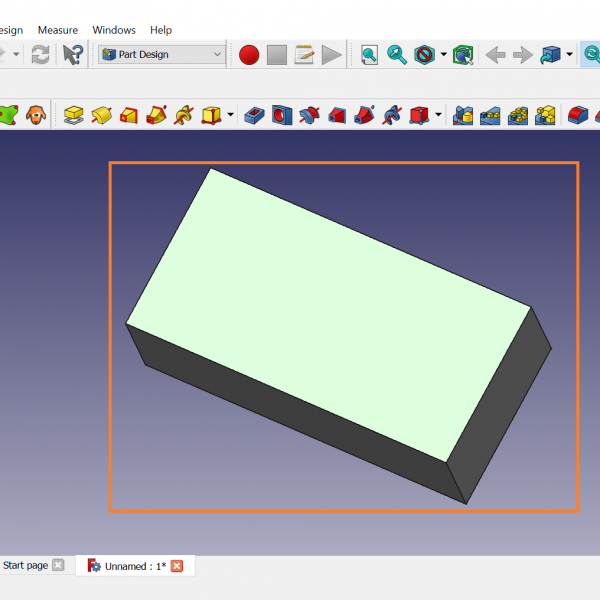Expand the additive primitives dropdown arrow
600x600 pixels.
coord(231,115)
